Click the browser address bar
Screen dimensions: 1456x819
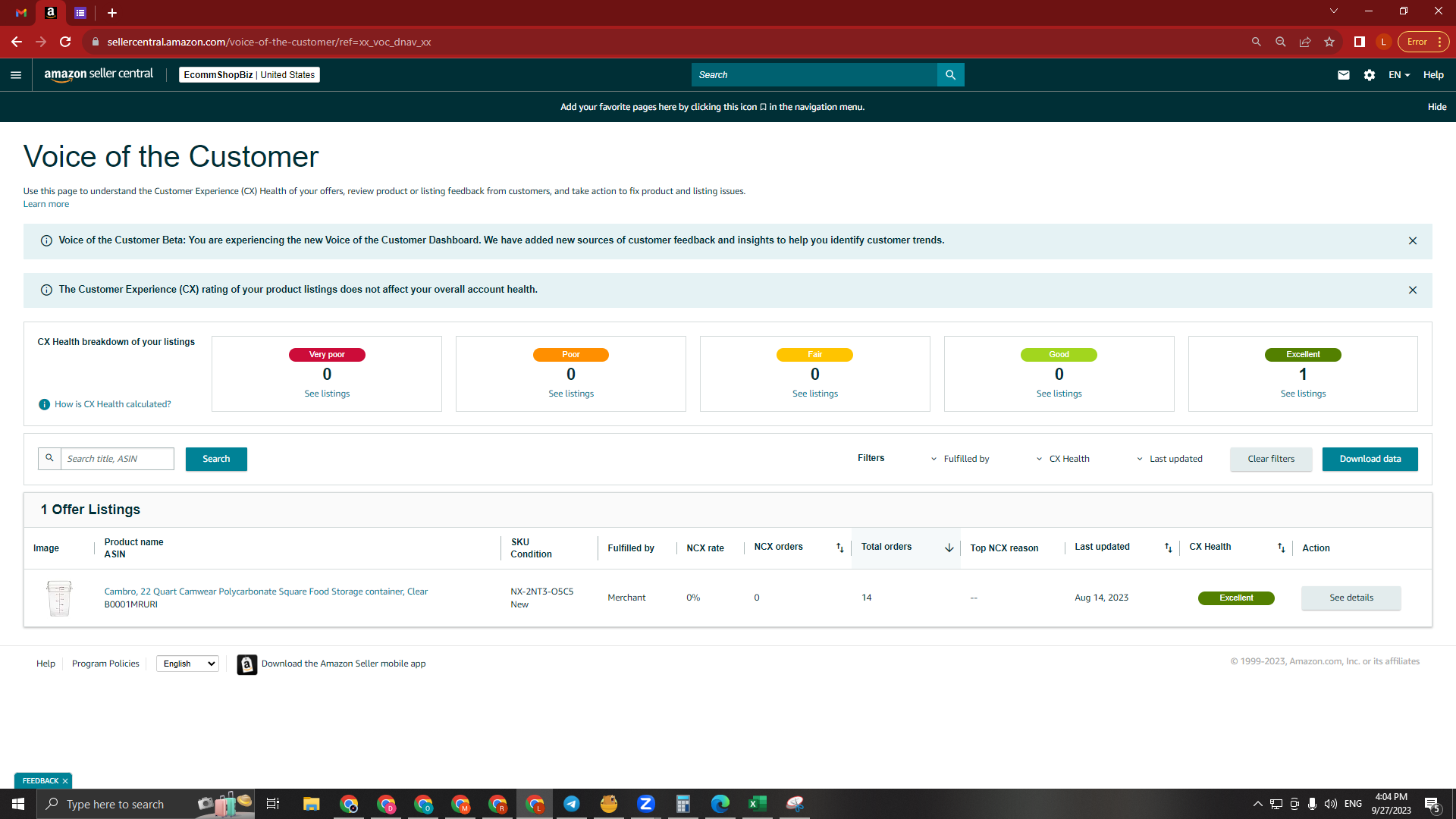[x=667, y=42]
